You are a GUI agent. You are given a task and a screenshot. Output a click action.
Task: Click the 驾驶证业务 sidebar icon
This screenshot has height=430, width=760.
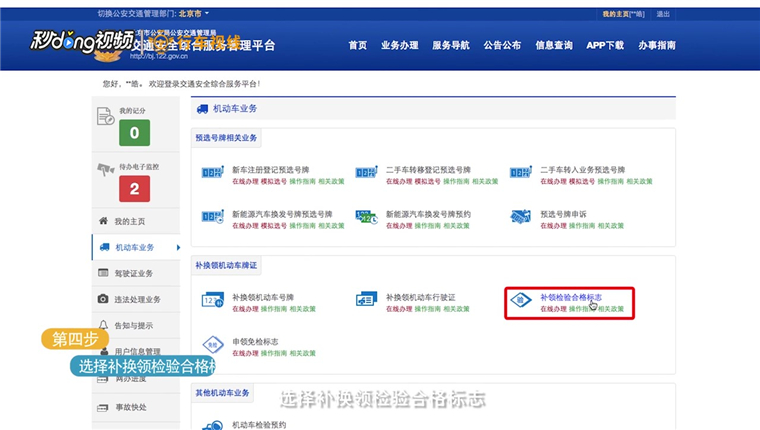pos(103,273)
